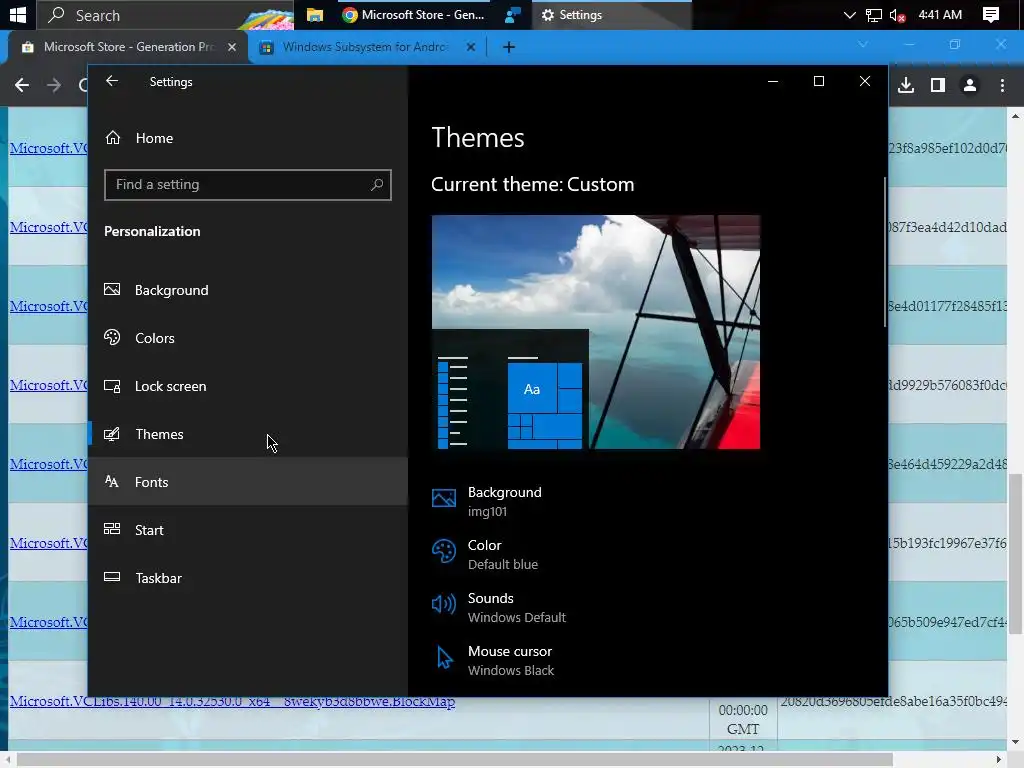Image resolution: width=1024 pixels, height=768 pixels.
Task: Show hidden system tray icons chevron
Action: coord(850,15)
